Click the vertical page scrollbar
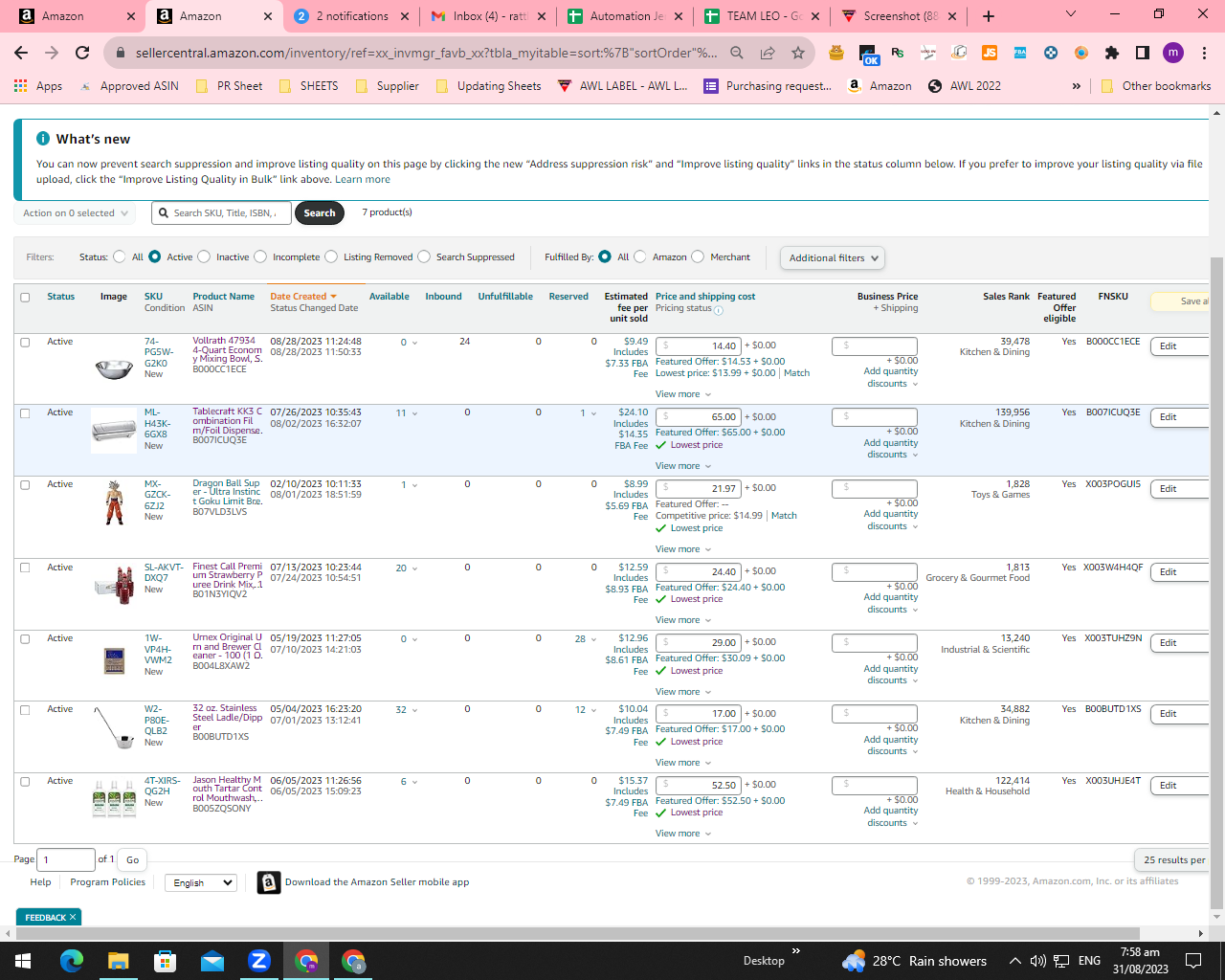 point(1216,582)
